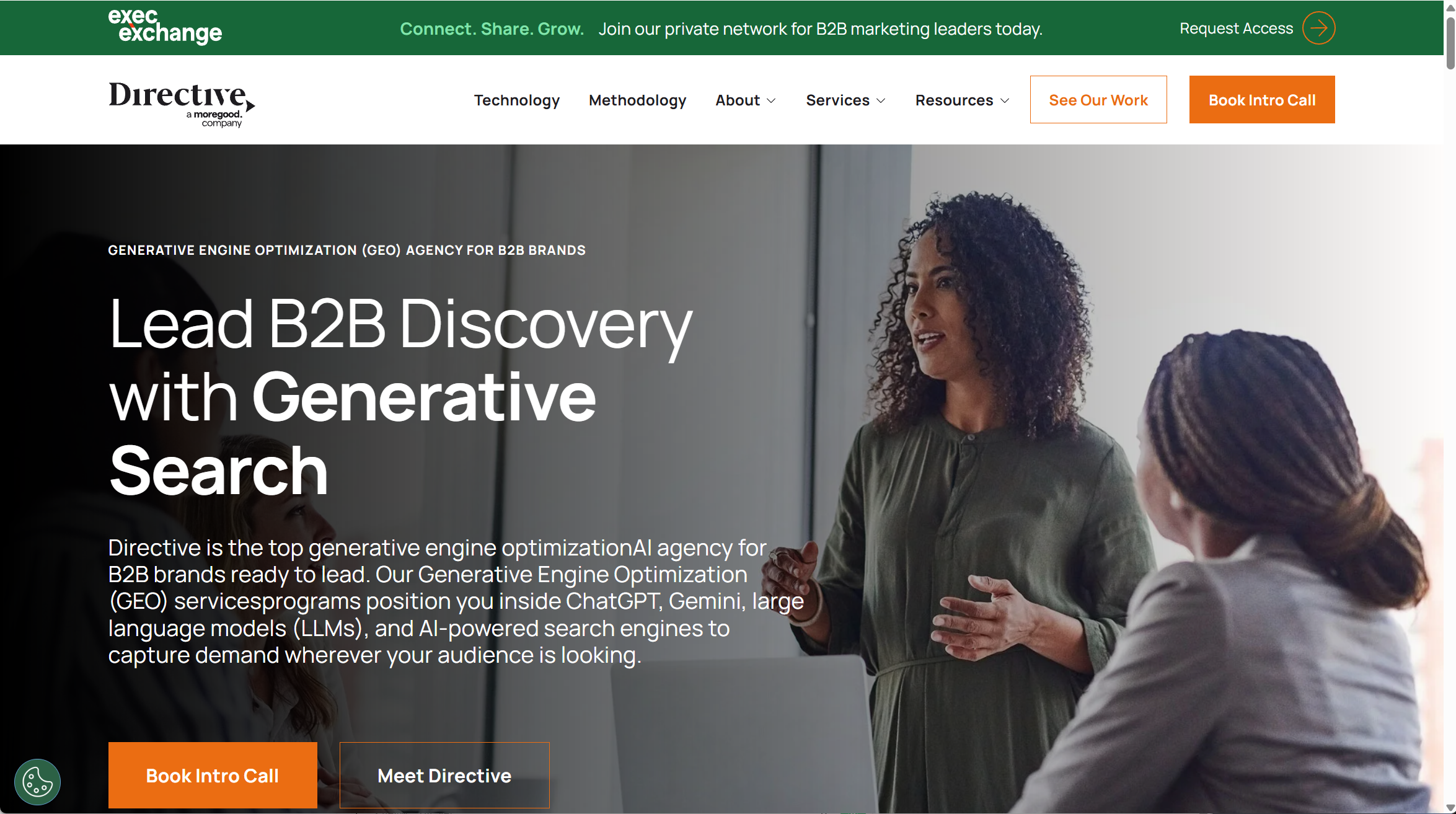Click the See Our Work button
Screen dimensions: 1456x814
pos(1098,100)
